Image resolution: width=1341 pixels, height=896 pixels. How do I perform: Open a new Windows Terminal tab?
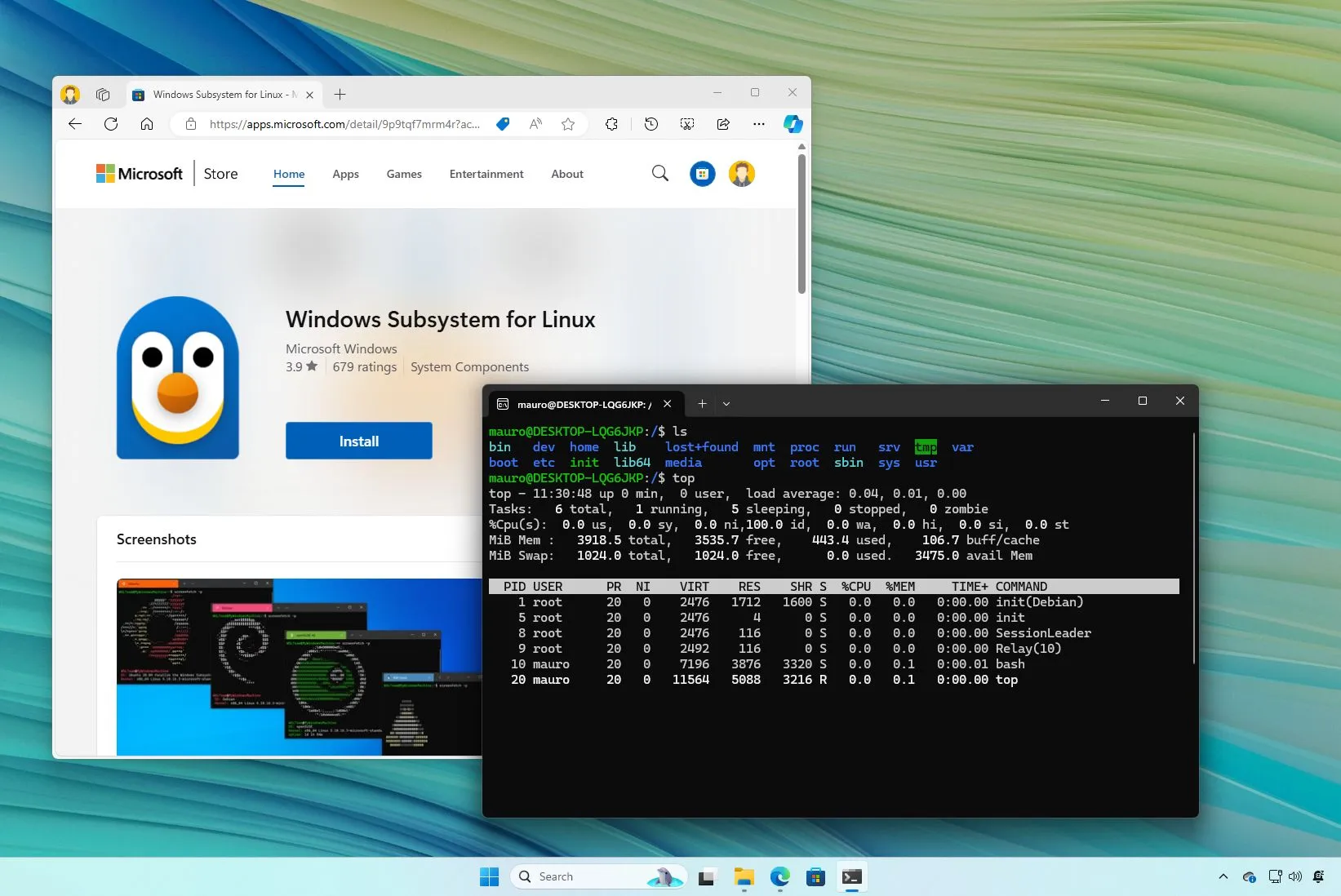[x=702, y=404]
